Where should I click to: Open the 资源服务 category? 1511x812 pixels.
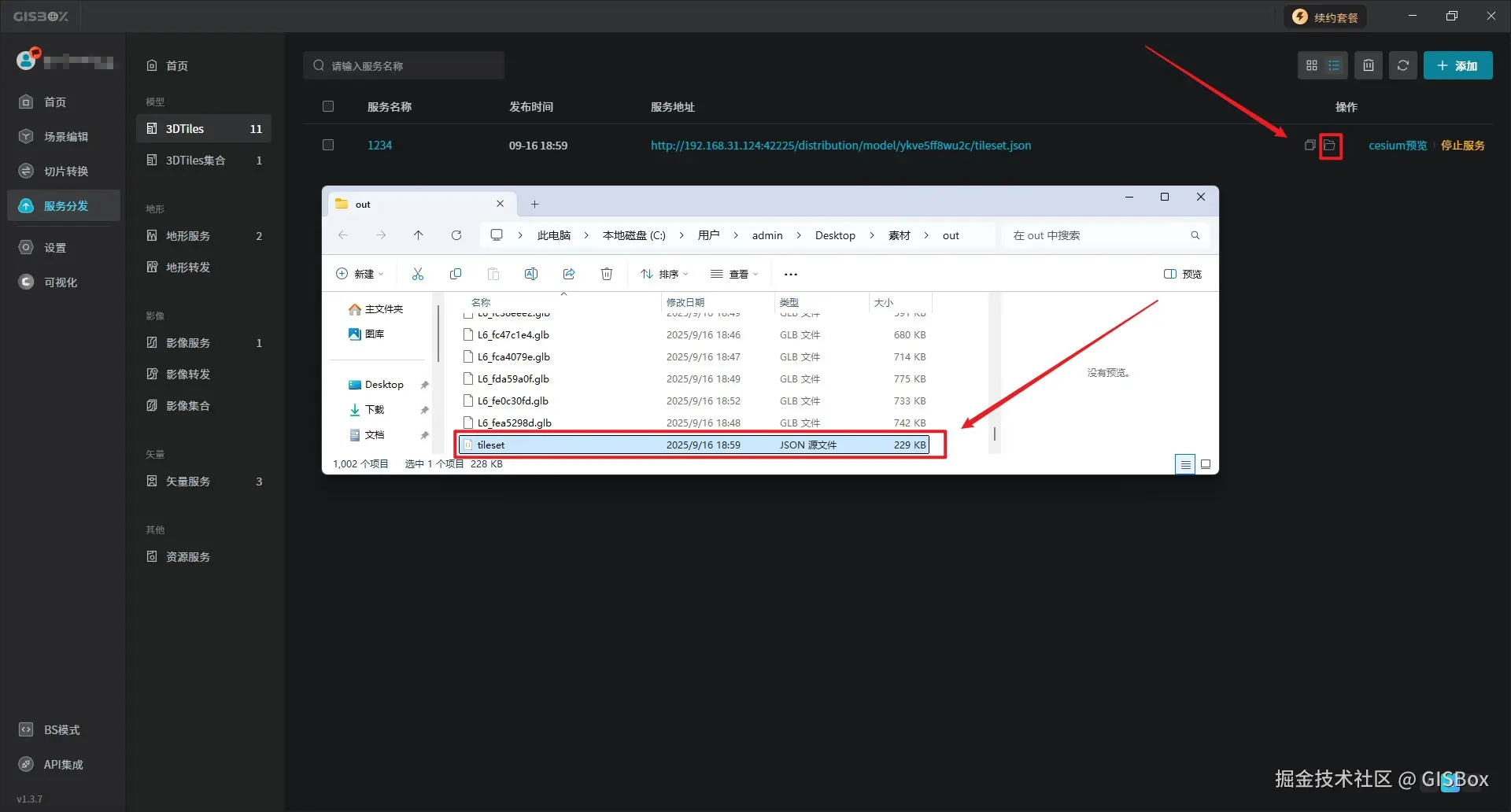(205, 557)
